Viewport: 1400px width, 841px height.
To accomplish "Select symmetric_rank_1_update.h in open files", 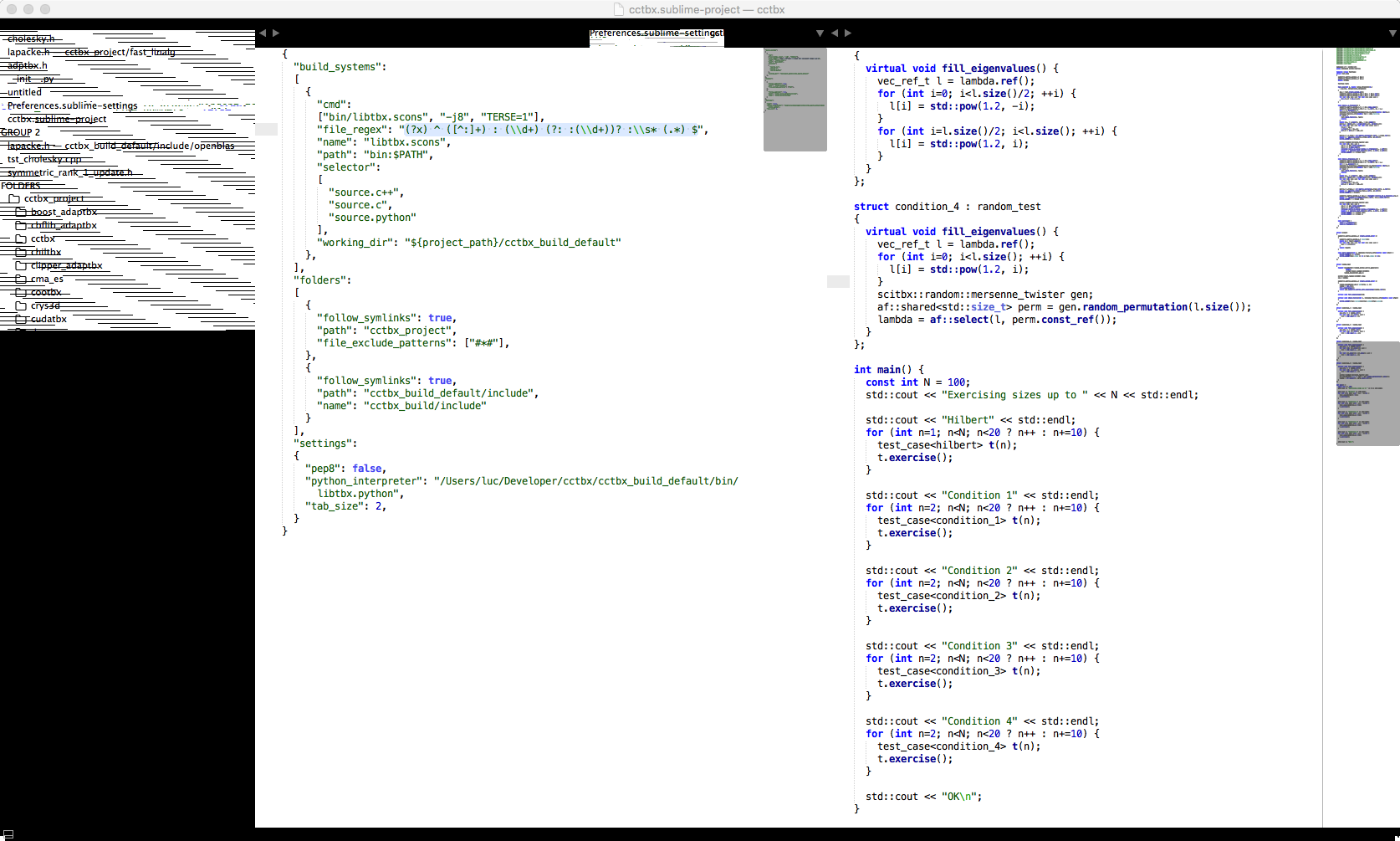I will click(69, 172).
